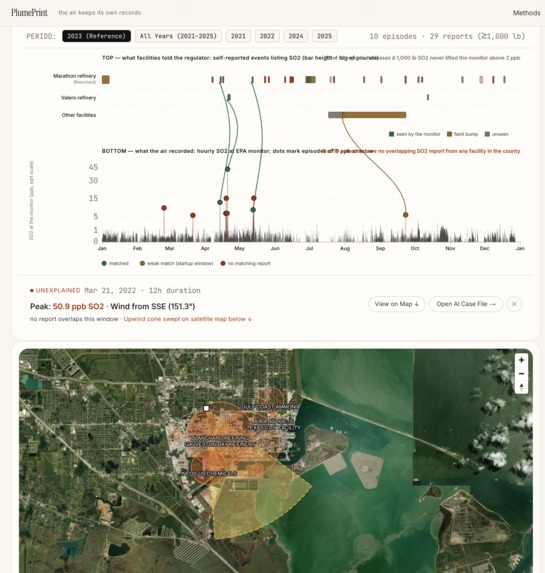This screenshot has width=545, height=573.
Task: Select the mid-May green matched dot
Action: click(x=253, y=210)
